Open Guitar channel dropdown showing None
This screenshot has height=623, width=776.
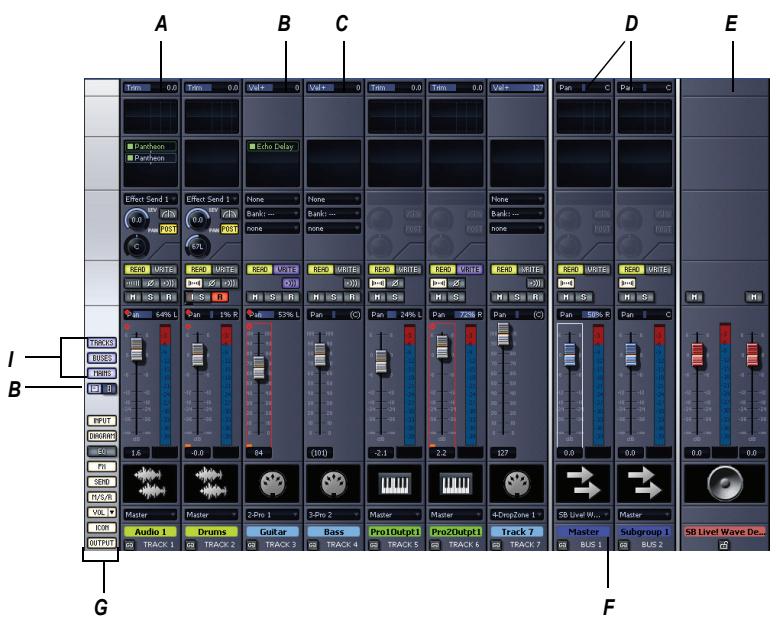[273, 199]
